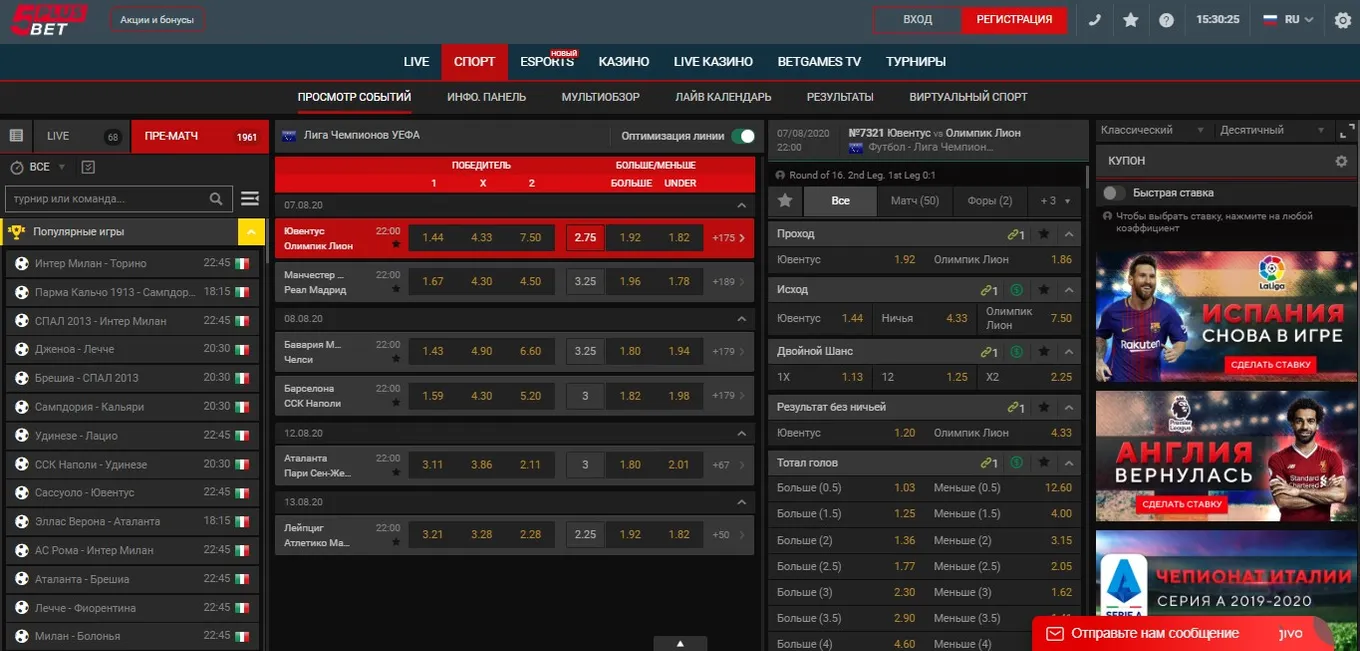
Task: Click the ВХОД login button
Action: pyautogui.click(x=917, y=20)
